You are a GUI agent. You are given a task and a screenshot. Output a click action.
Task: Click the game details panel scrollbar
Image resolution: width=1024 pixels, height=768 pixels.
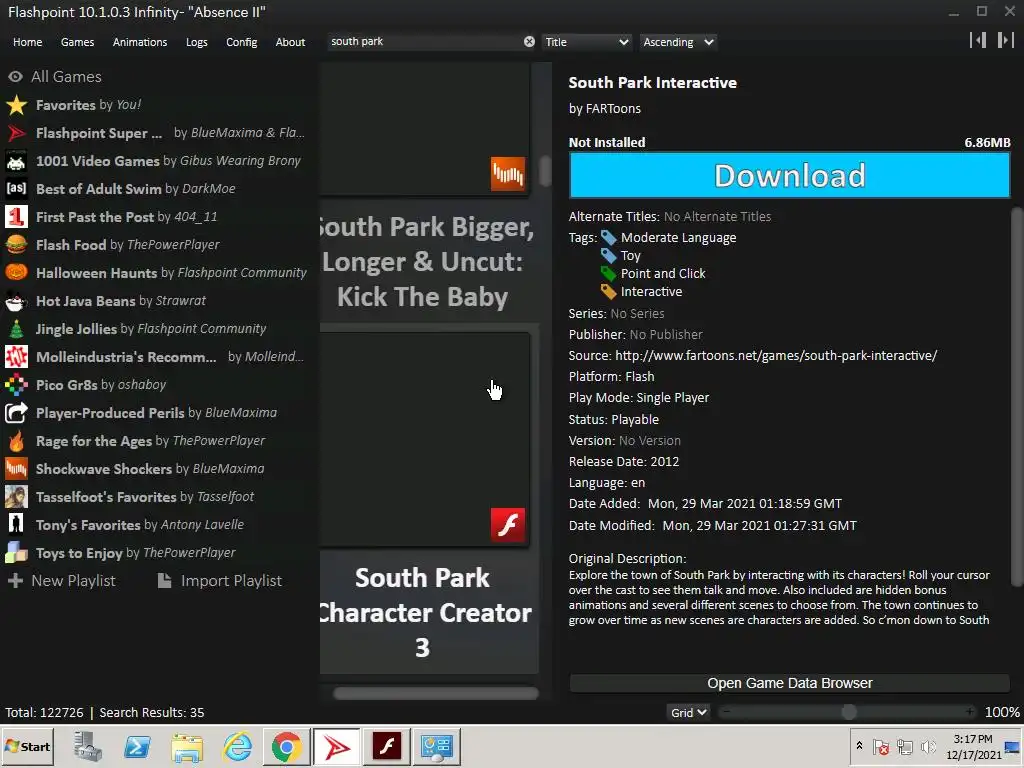[1017, 397]
